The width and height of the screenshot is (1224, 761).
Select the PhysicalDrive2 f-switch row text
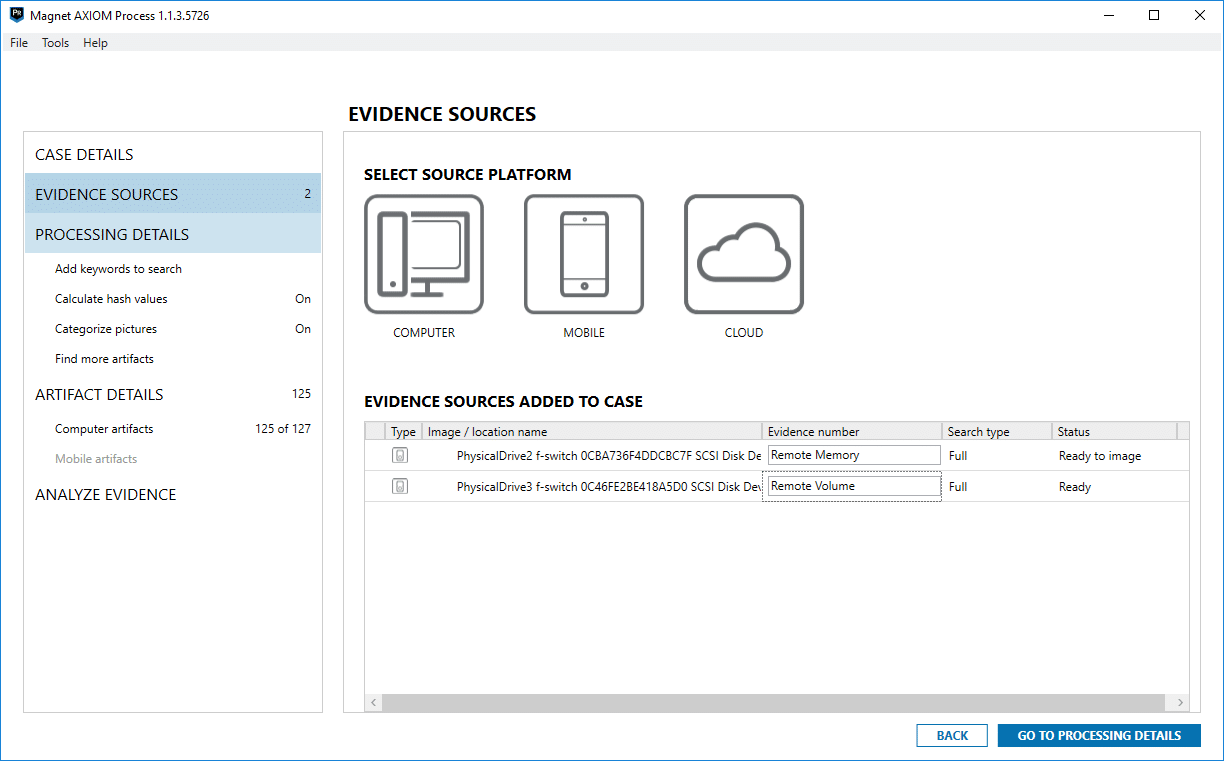tap(609, 456)
